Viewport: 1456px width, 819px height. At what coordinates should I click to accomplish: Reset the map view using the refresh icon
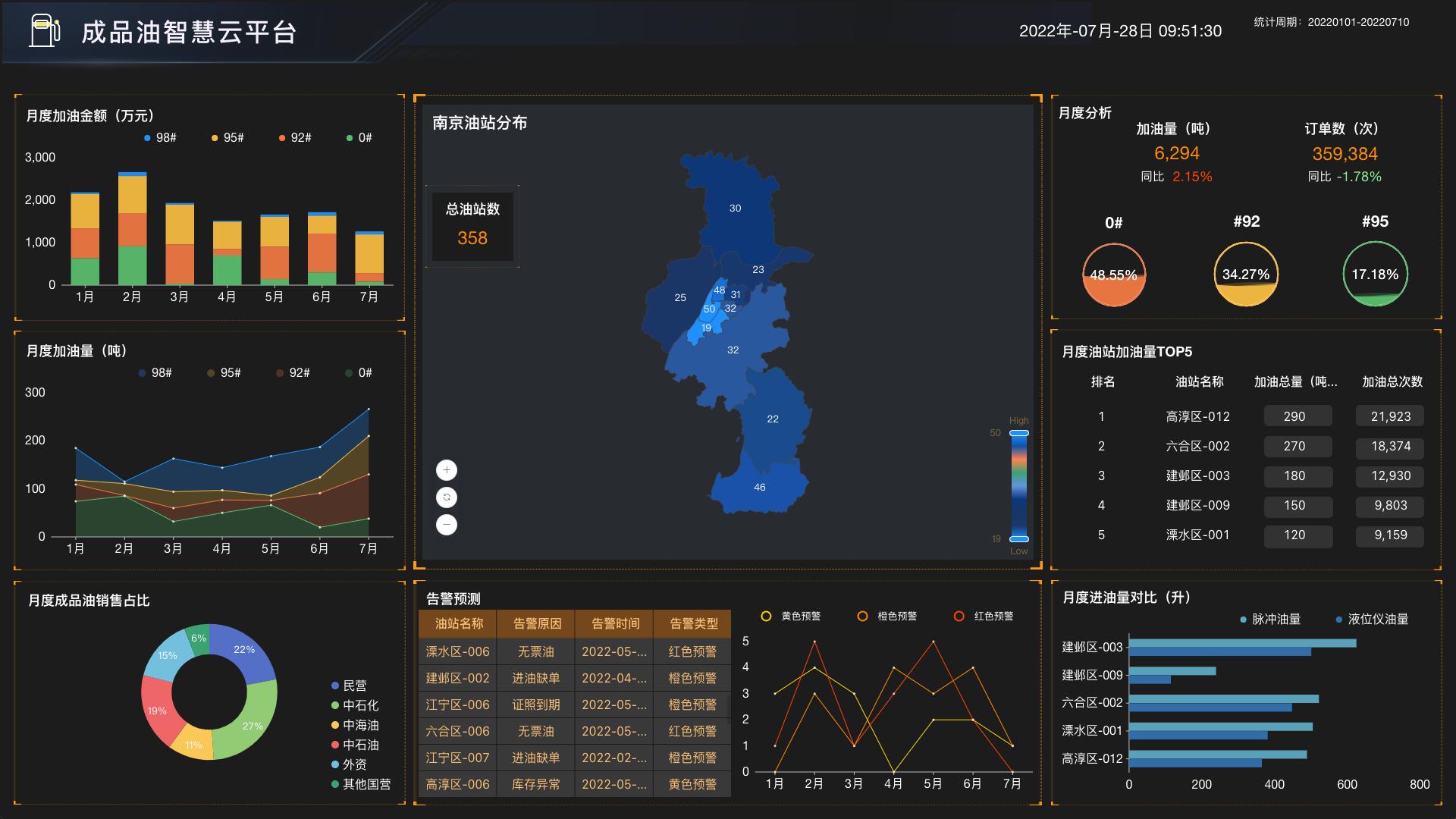447,497
